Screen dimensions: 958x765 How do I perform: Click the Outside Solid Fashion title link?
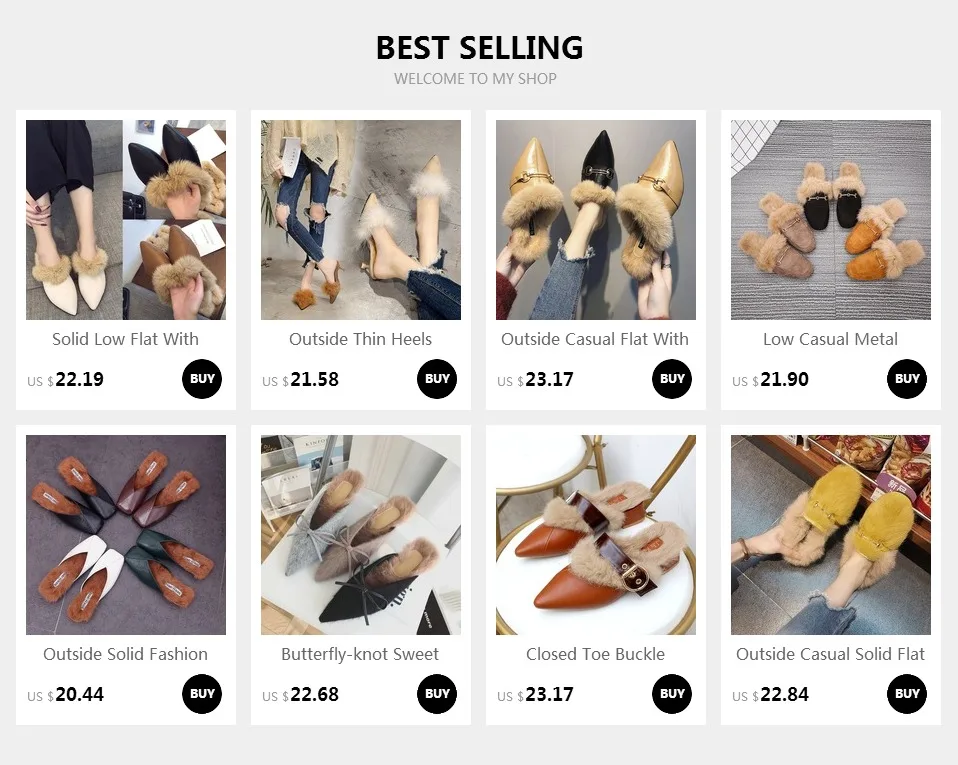(x=125, y=654)
